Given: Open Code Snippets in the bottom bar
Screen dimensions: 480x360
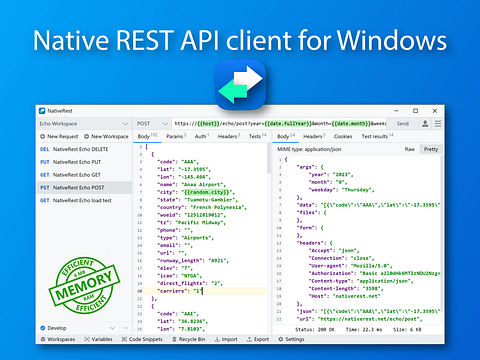Looking at the screenshot, I should tap(142, 339).
